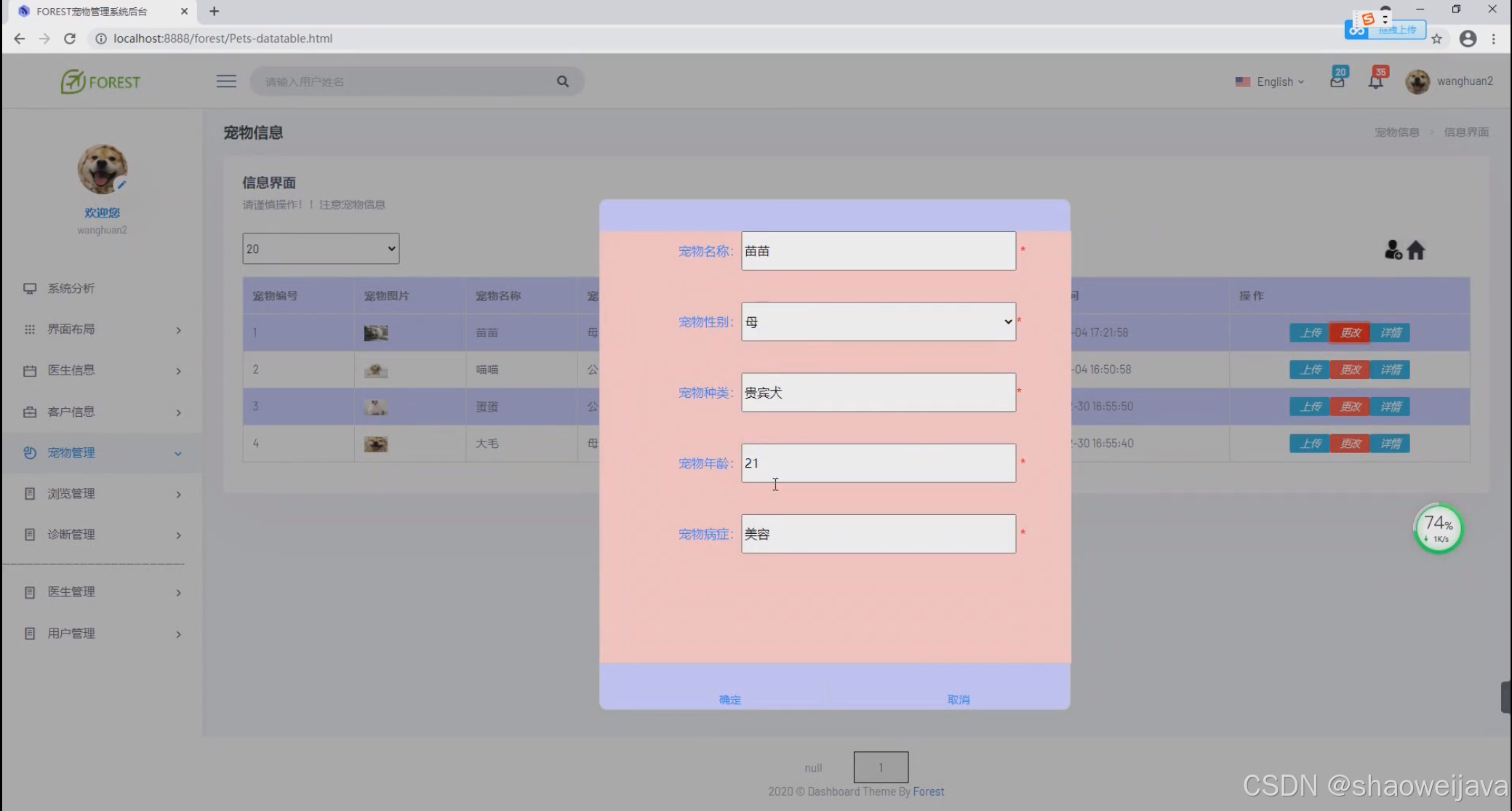Click the 确定 confirm button

tap(729, 699)
